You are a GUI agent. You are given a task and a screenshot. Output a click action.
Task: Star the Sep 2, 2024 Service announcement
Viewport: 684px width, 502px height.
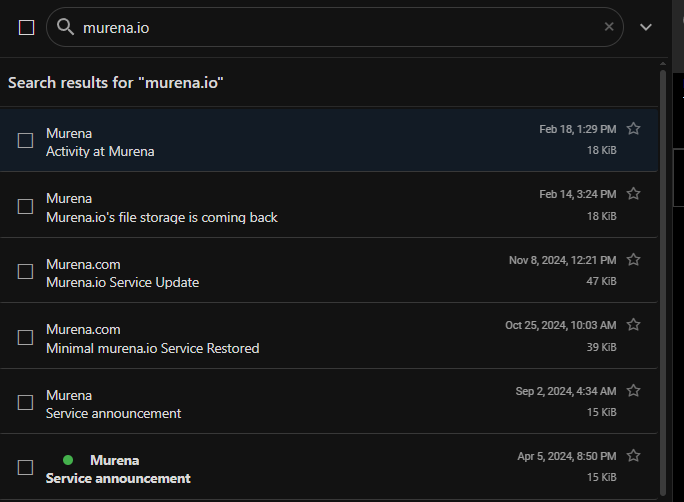(633, 390)
